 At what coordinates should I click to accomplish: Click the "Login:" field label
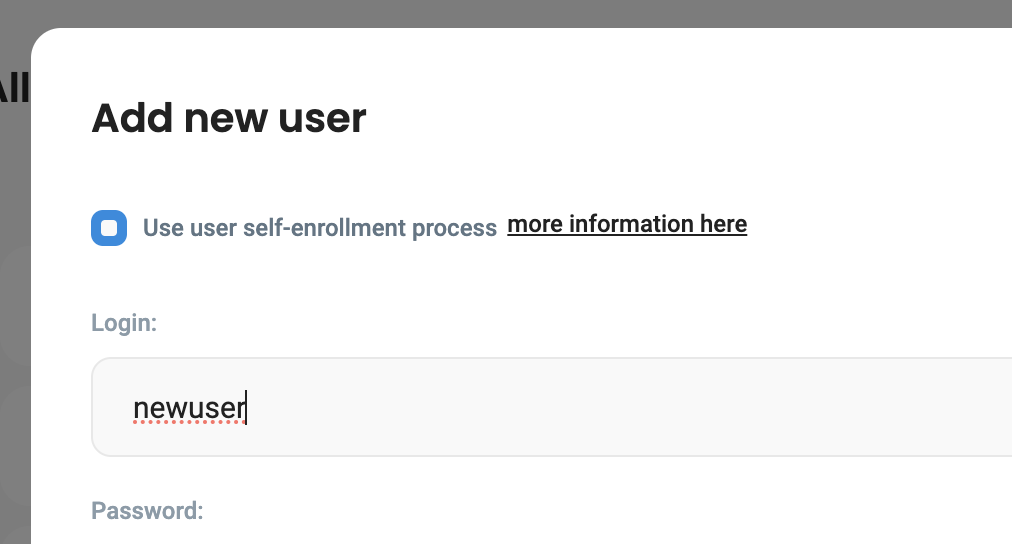click(124, 323)
